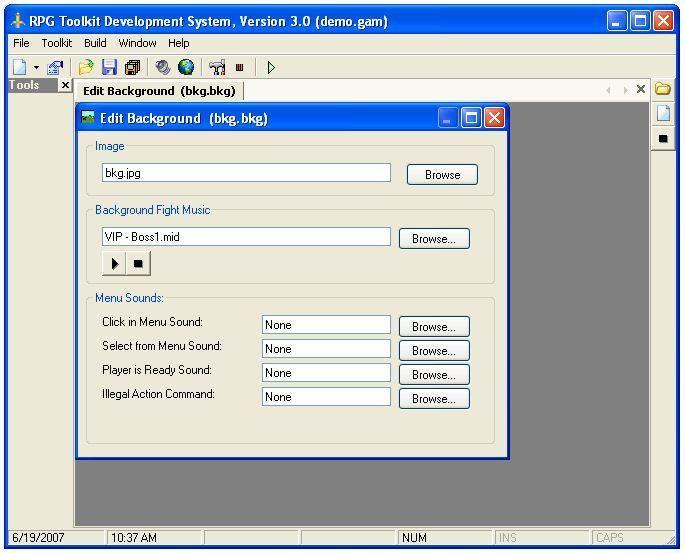Screen dimensions: 685x553
Task: Stop the background fight music preview
Action: click(x=139, y=264)
